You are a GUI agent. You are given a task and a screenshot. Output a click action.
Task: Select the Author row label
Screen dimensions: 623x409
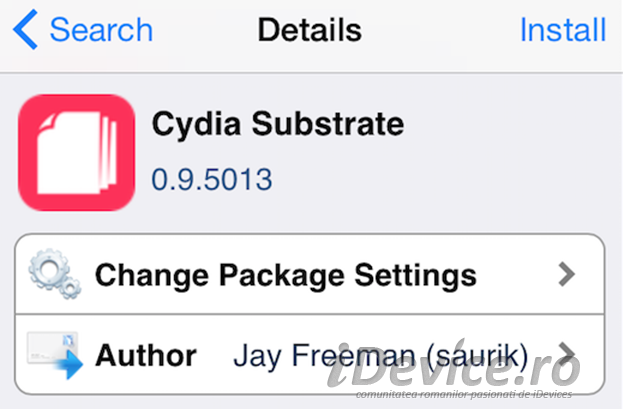[x=146, y=355]
